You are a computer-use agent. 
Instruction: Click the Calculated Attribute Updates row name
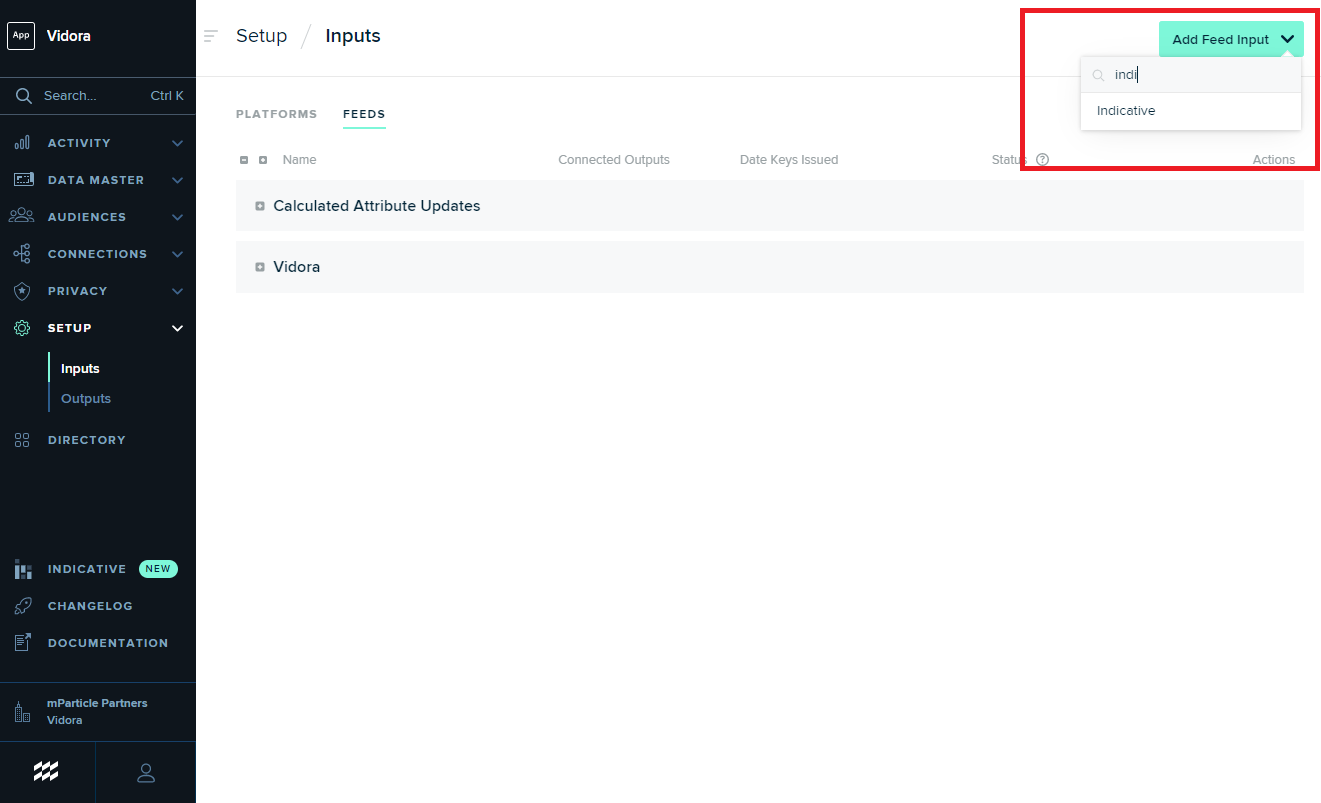(x=377, y=206)
